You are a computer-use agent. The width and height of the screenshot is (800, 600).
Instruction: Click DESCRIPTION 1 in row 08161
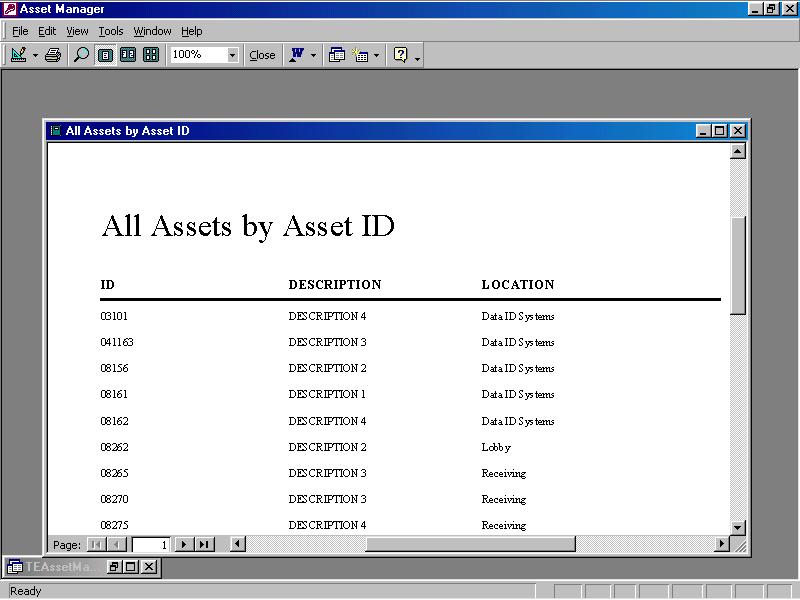tap(327, 394)
